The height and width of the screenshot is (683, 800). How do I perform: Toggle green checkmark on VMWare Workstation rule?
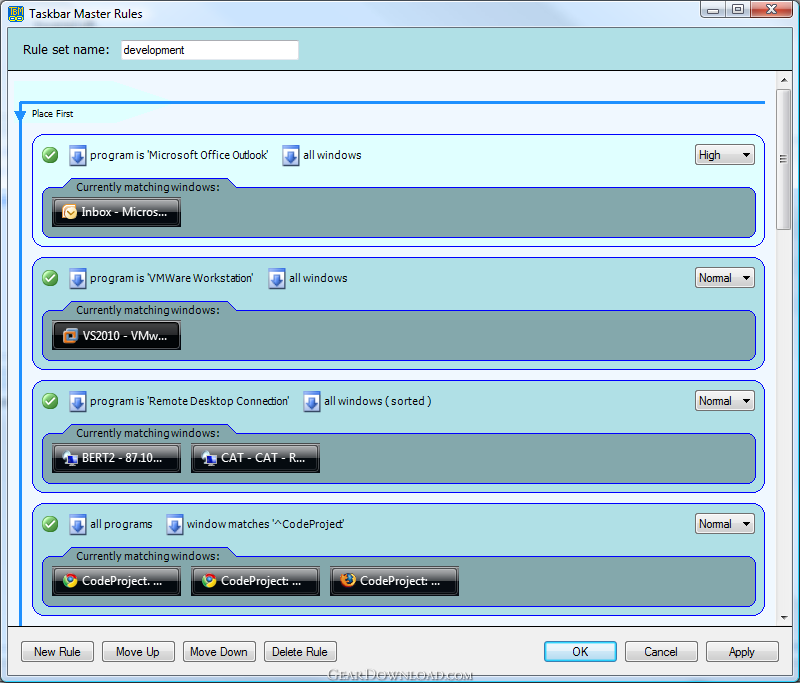50,278
